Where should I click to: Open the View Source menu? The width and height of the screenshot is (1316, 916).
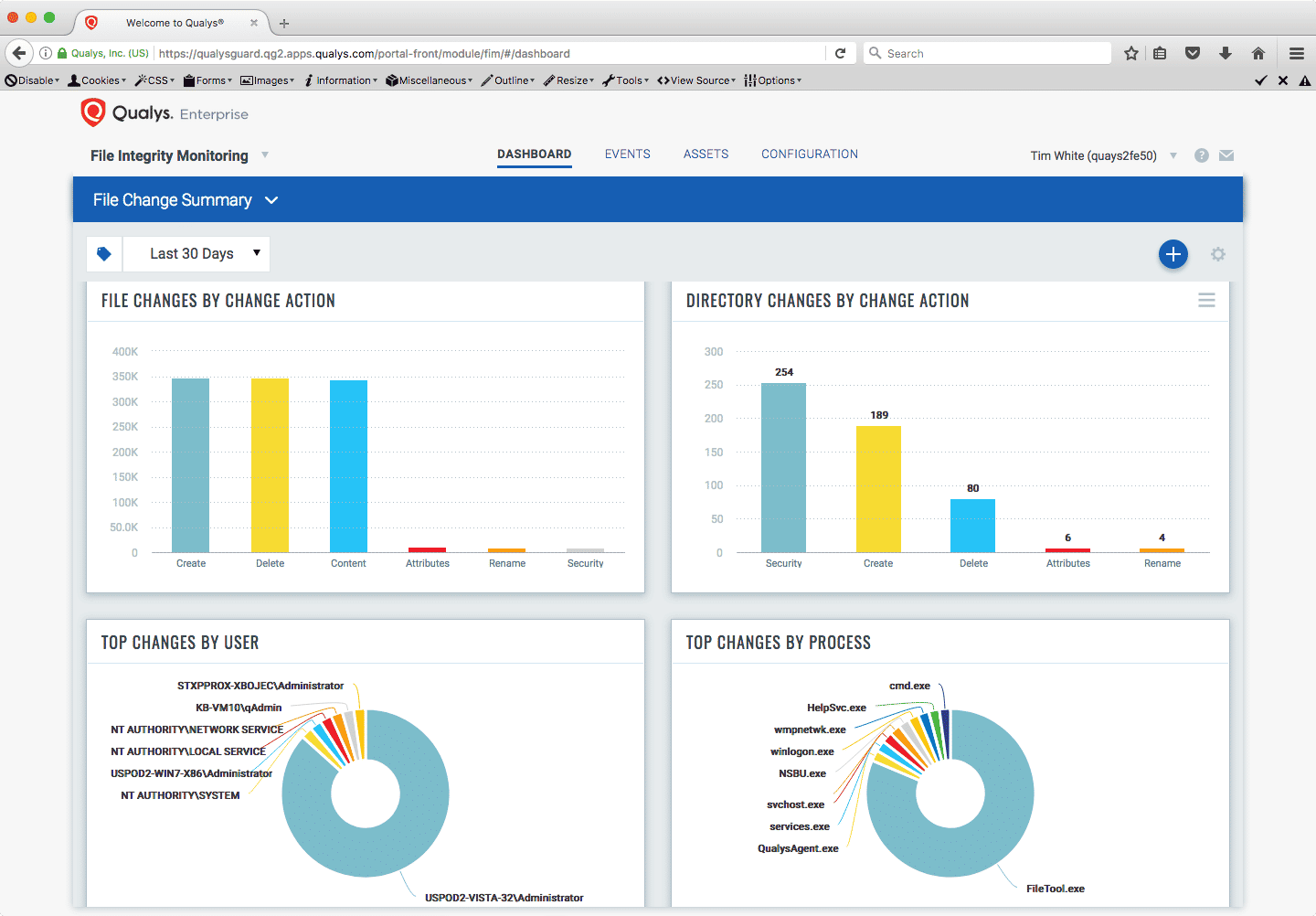point(696,80)
